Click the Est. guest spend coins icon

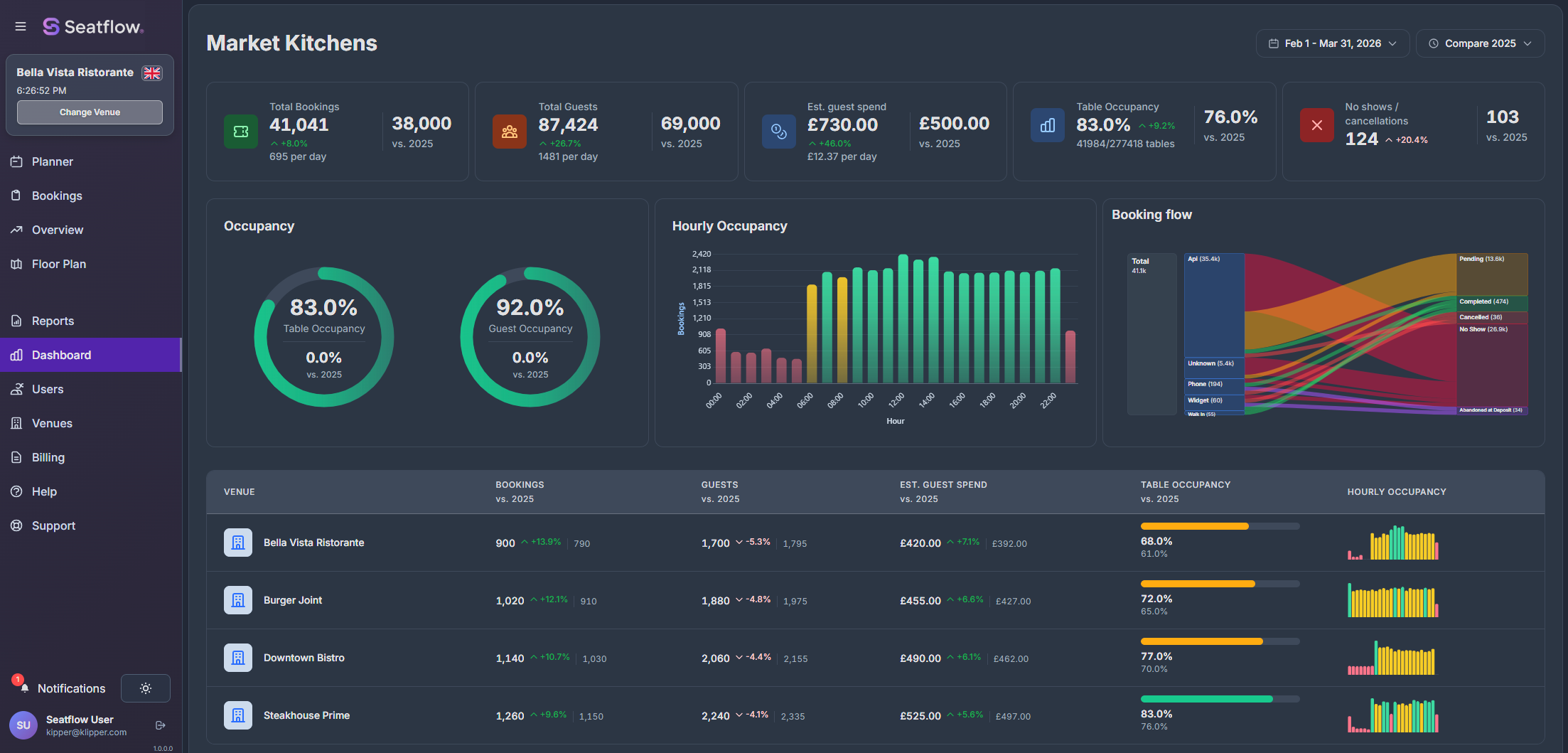[779, 132]
